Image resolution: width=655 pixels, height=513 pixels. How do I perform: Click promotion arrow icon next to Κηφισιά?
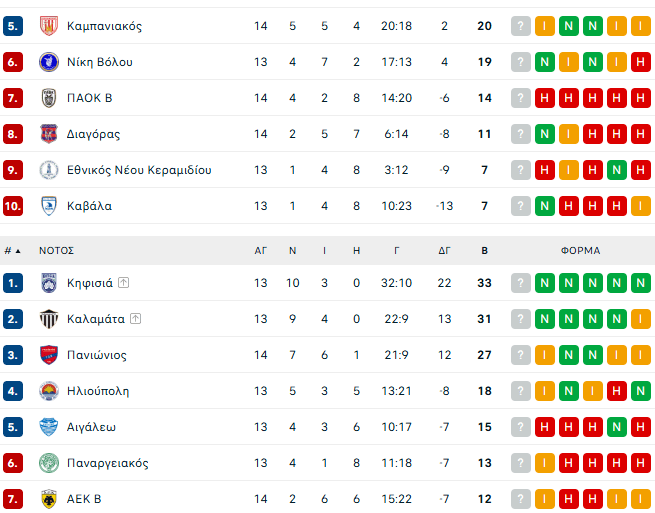[124, 283]
